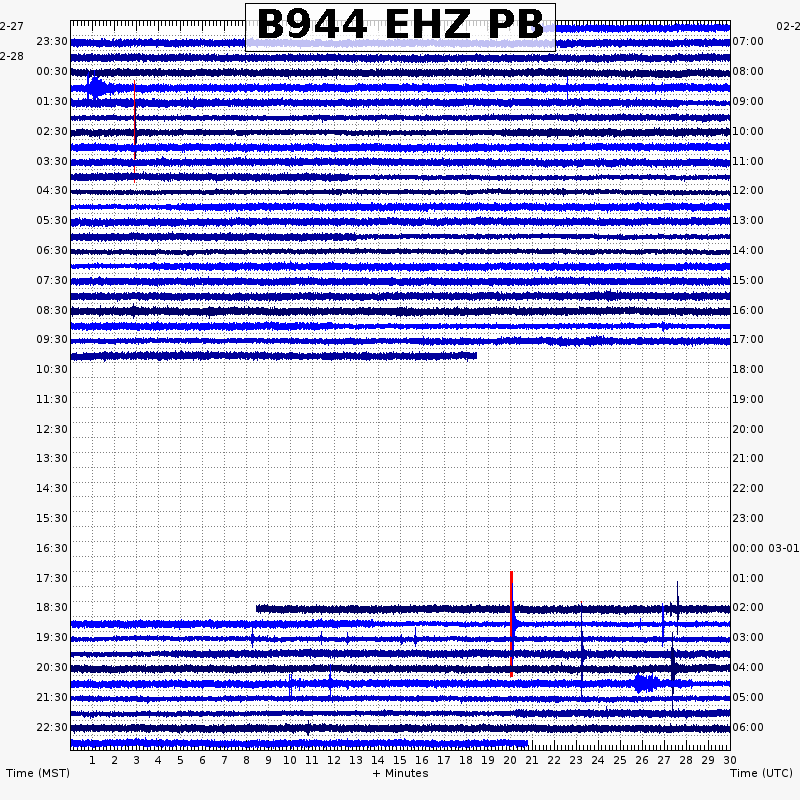Select the 14:30 MST time label
The width and height of the screenshot is (800, 800).
[52, 489]
